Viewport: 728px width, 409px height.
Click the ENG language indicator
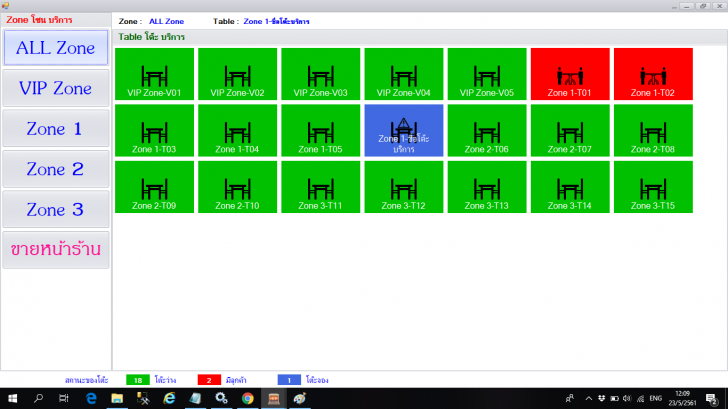656,398
